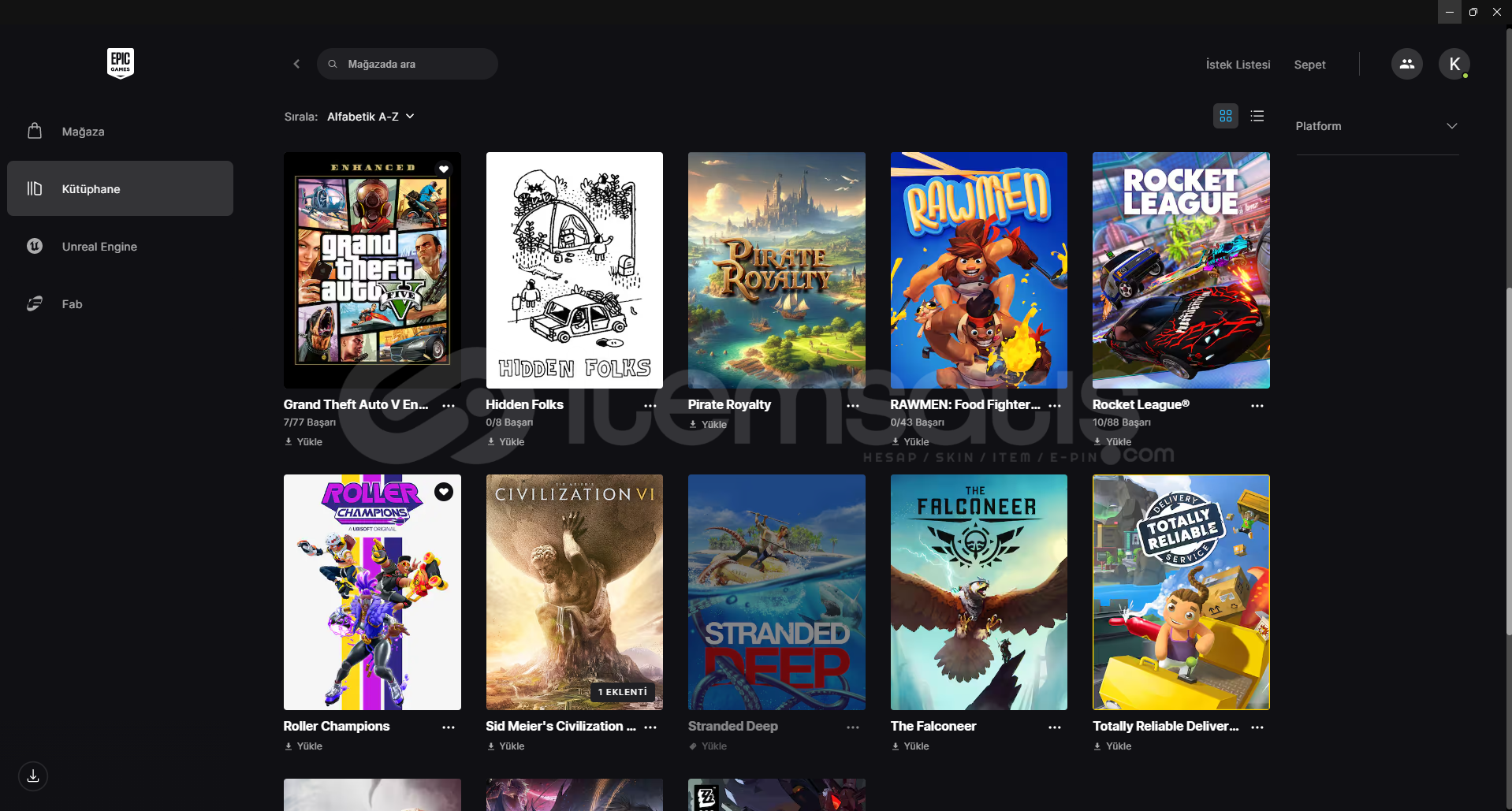Open more options for Rocket League

1257,406
